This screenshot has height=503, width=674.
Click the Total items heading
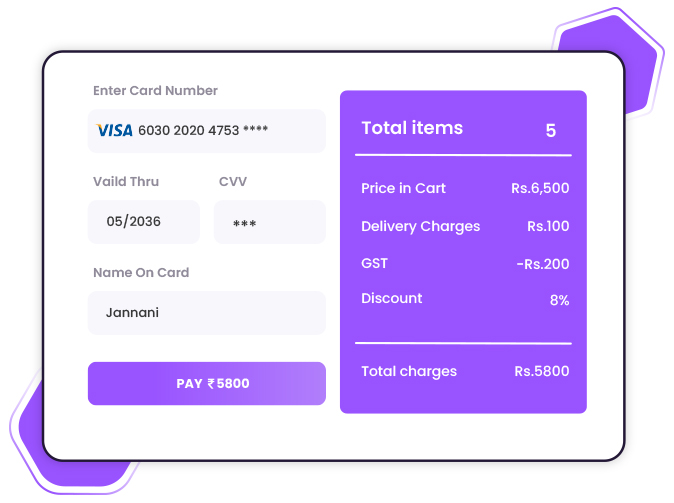412,128
